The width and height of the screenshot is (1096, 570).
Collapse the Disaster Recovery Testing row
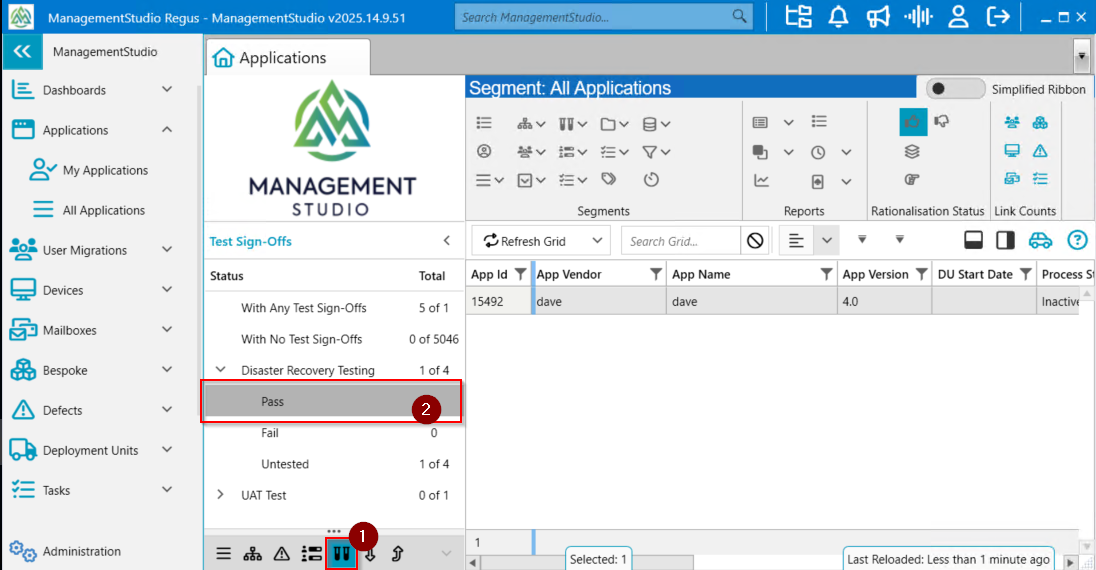220,369
